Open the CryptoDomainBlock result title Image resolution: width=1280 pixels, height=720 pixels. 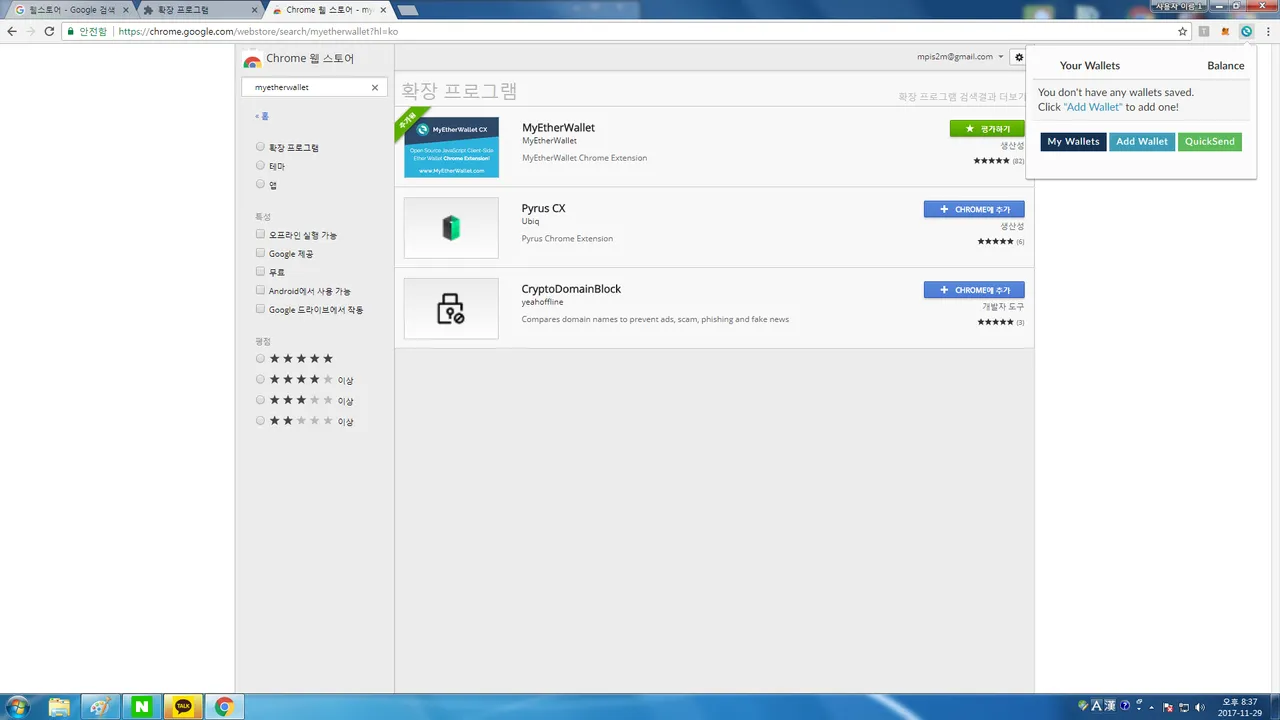[x=571, y=289]
